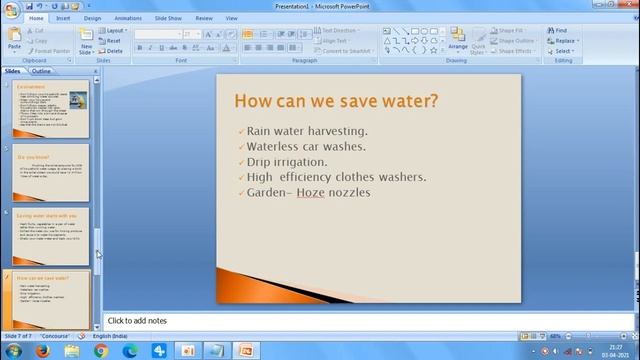Screen dimensions: 640x360
Task: Switch to the Insert tab
Action: point(63,18)
